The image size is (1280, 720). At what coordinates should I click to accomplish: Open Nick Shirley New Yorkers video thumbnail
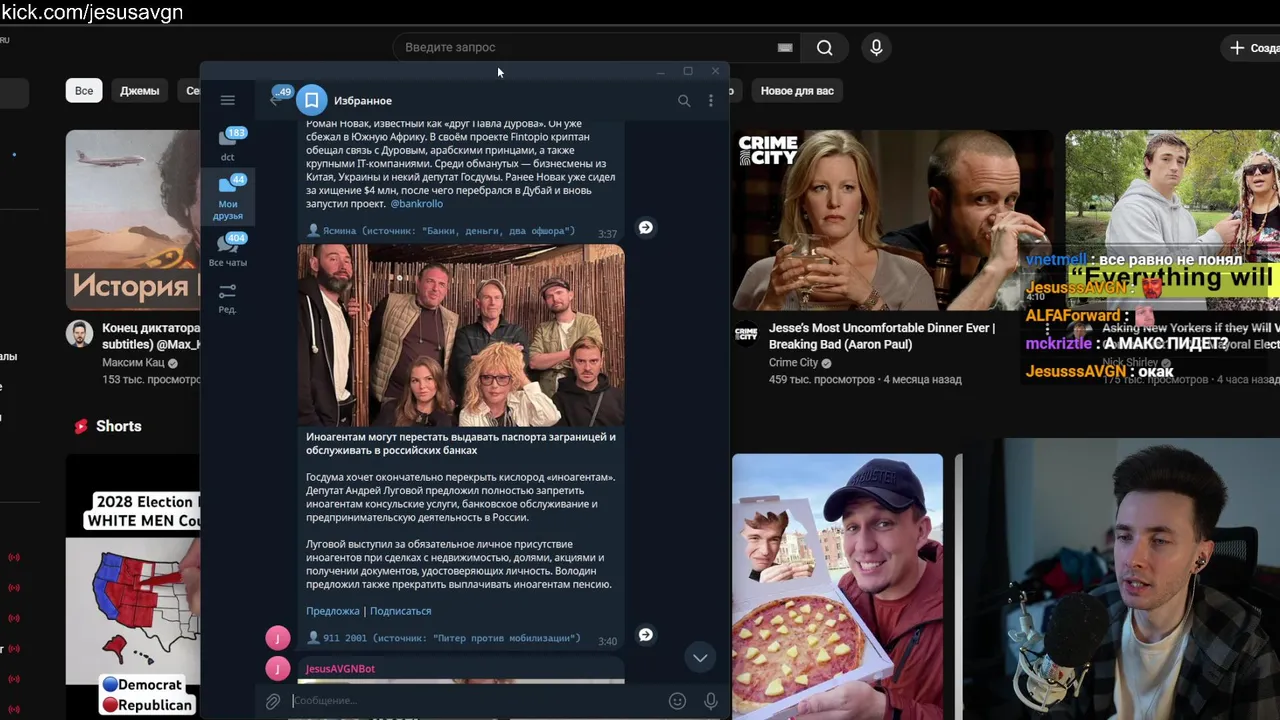click(x=1172, y=220)
